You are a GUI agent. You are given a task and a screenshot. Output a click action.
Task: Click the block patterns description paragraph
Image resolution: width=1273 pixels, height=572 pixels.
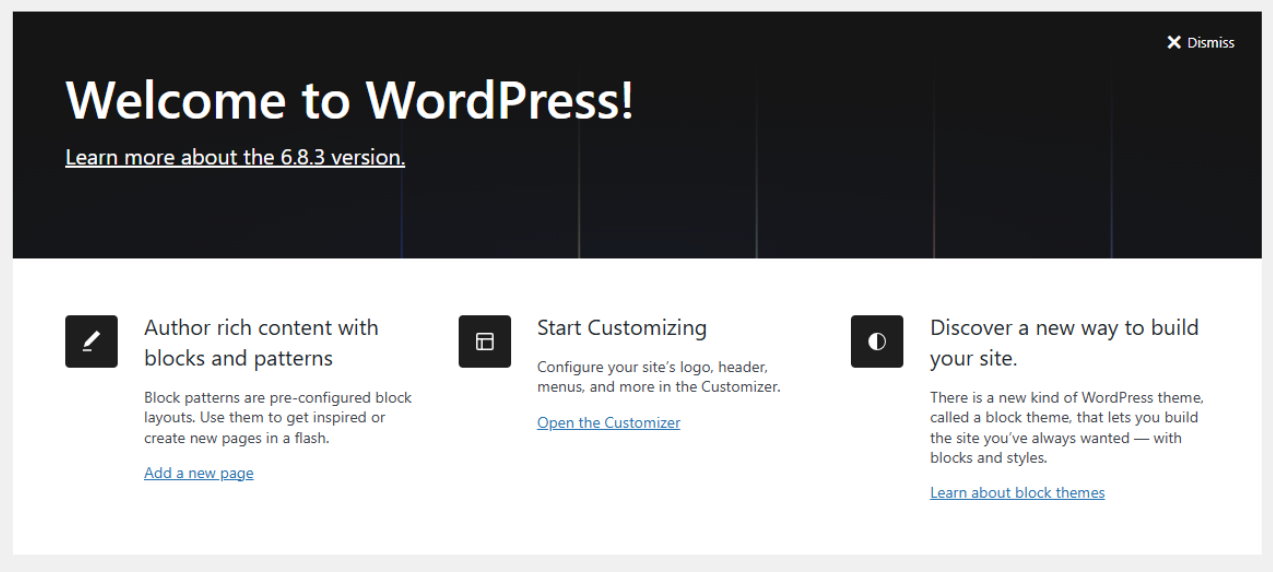[x=277, y=417]
